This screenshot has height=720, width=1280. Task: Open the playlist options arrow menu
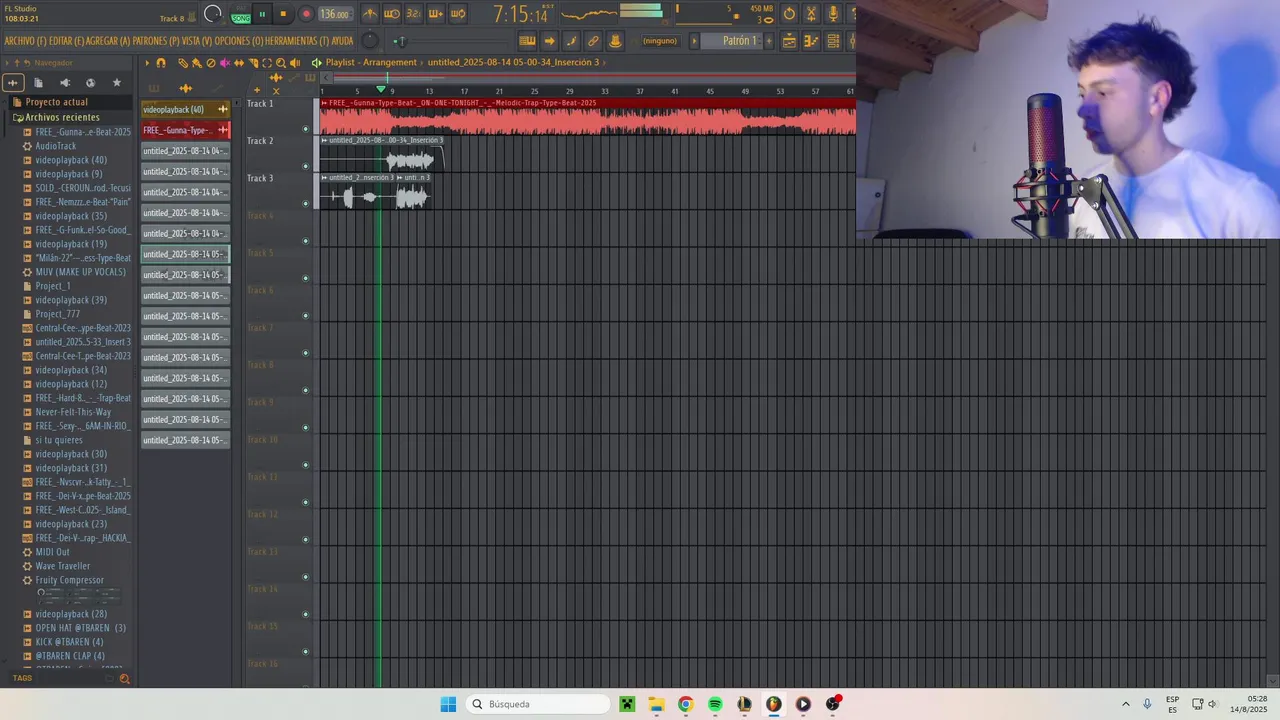pyautogui.click(x=147, y=62)
